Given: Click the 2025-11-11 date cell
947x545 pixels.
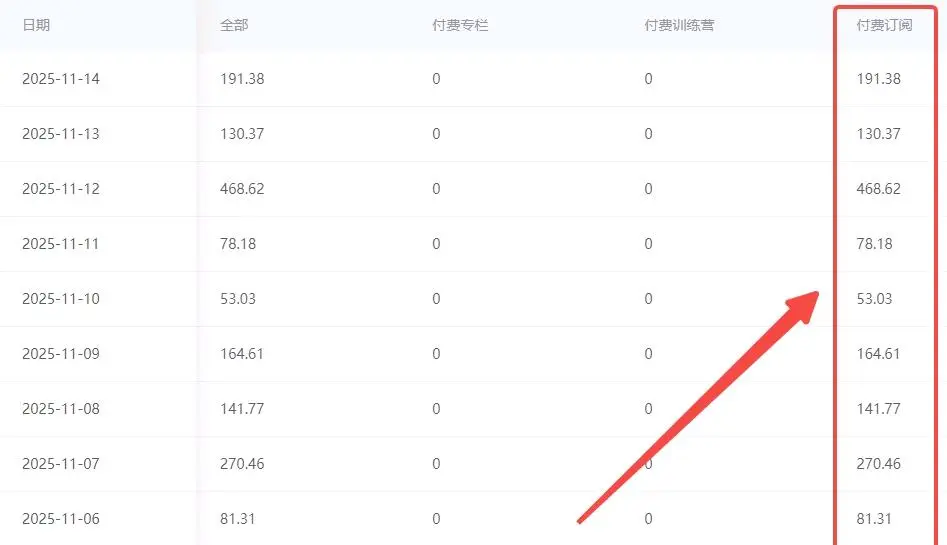Looking at the screenshot, I should [61, 244].
